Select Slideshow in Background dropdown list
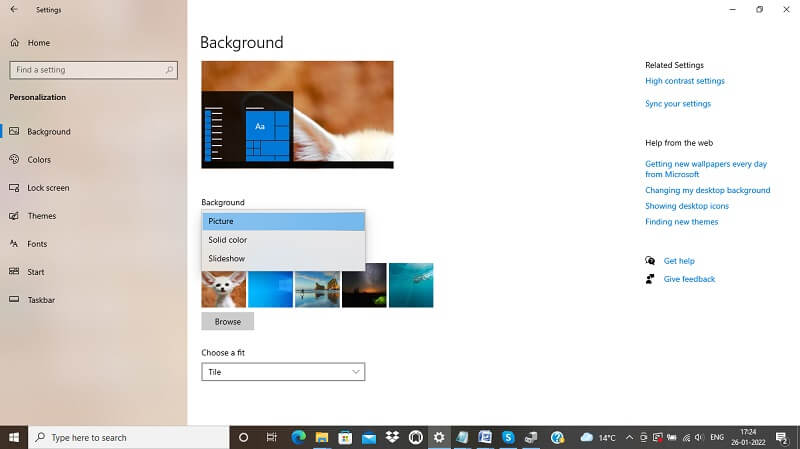 tap(283, 259)
